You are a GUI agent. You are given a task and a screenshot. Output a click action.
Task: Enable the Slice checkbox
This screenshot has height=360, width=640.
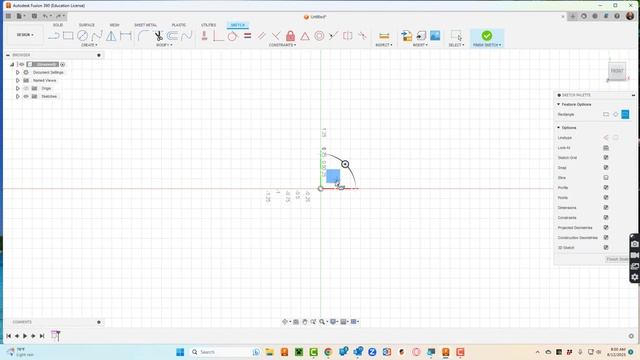point(606,178)
